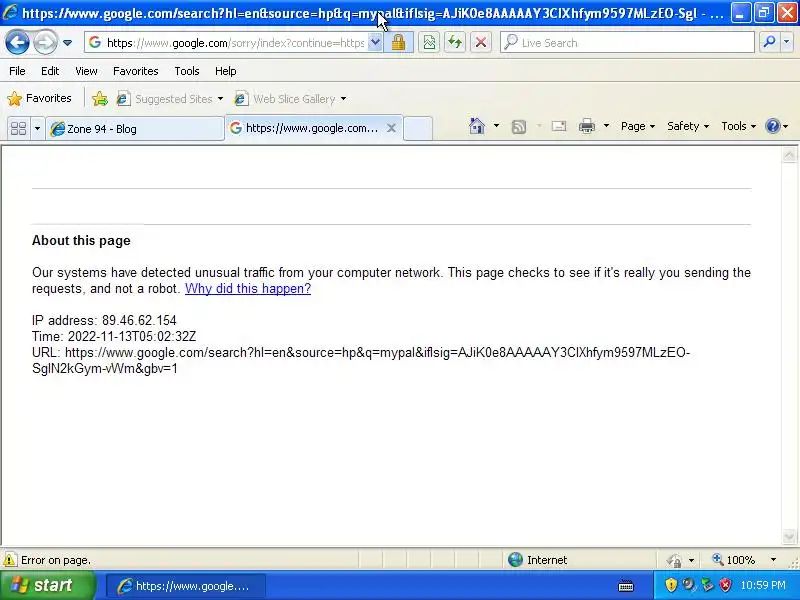
Task: Open the Help question mark icon
Action: click(x=777, y=126)
